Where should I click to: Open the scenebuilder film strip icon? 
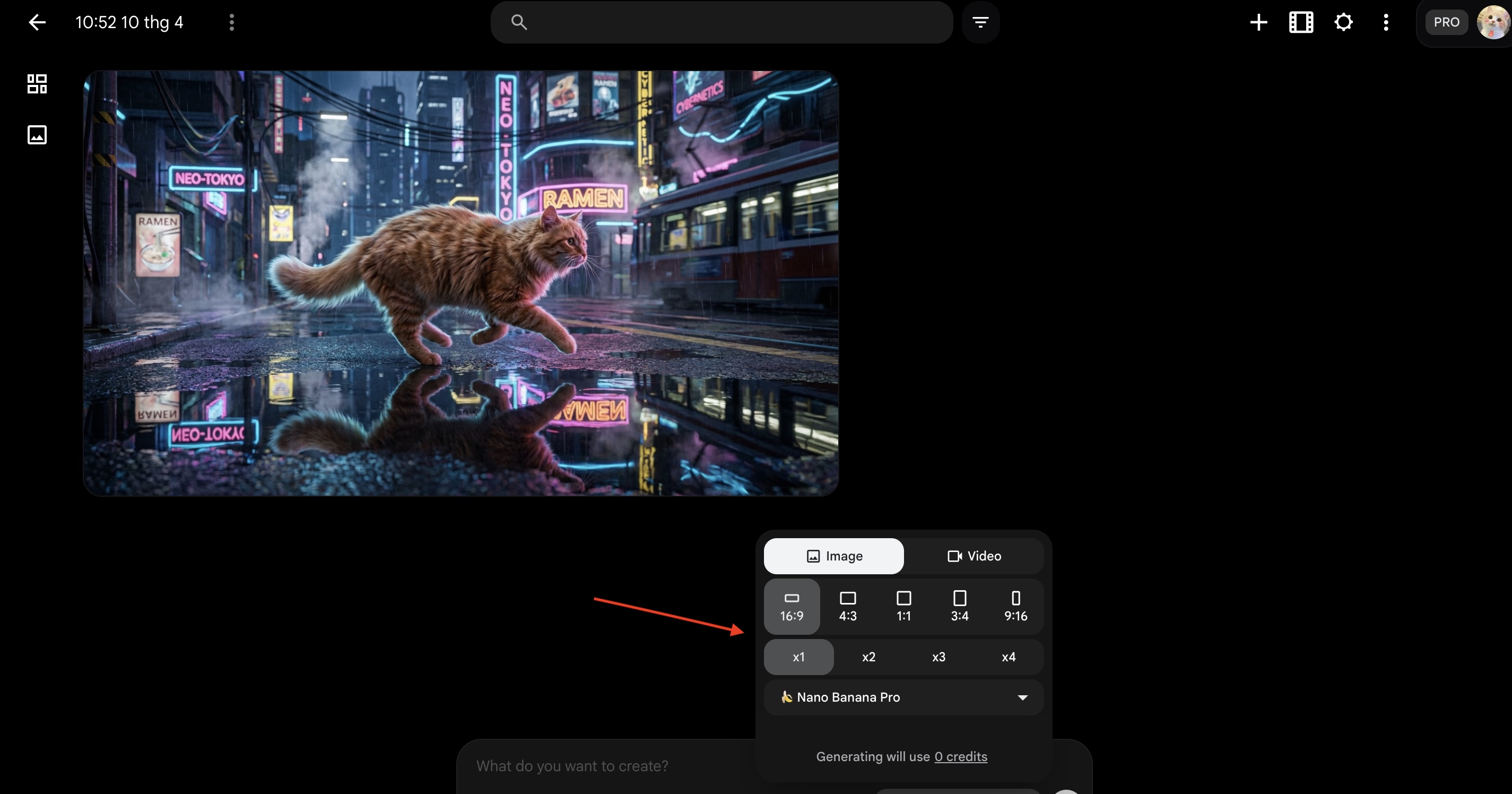(1301, 22)
